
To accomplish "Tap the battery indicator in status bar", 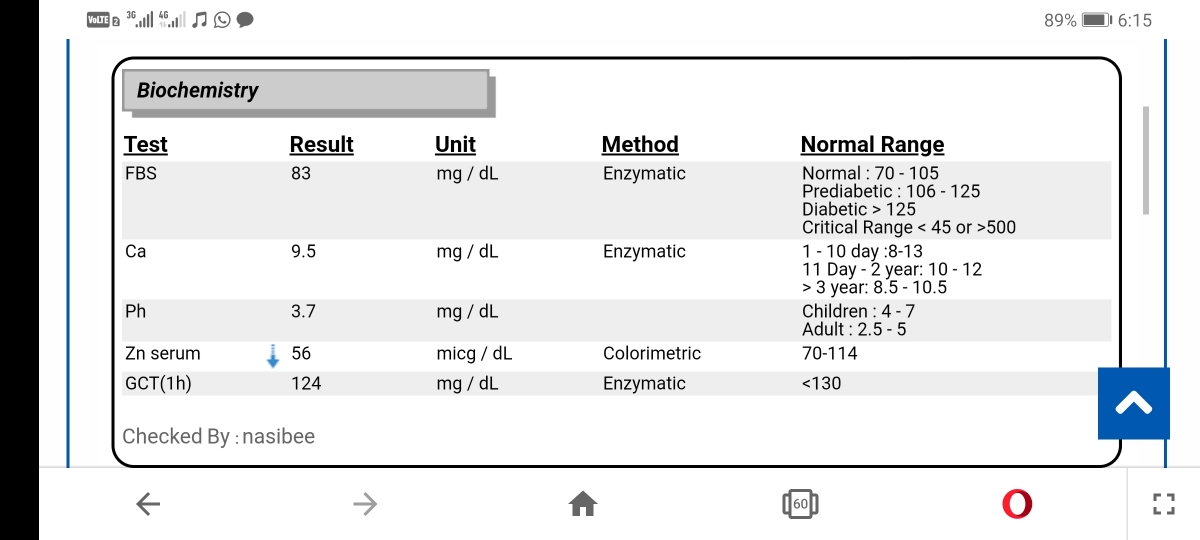I will (1097, 20).
